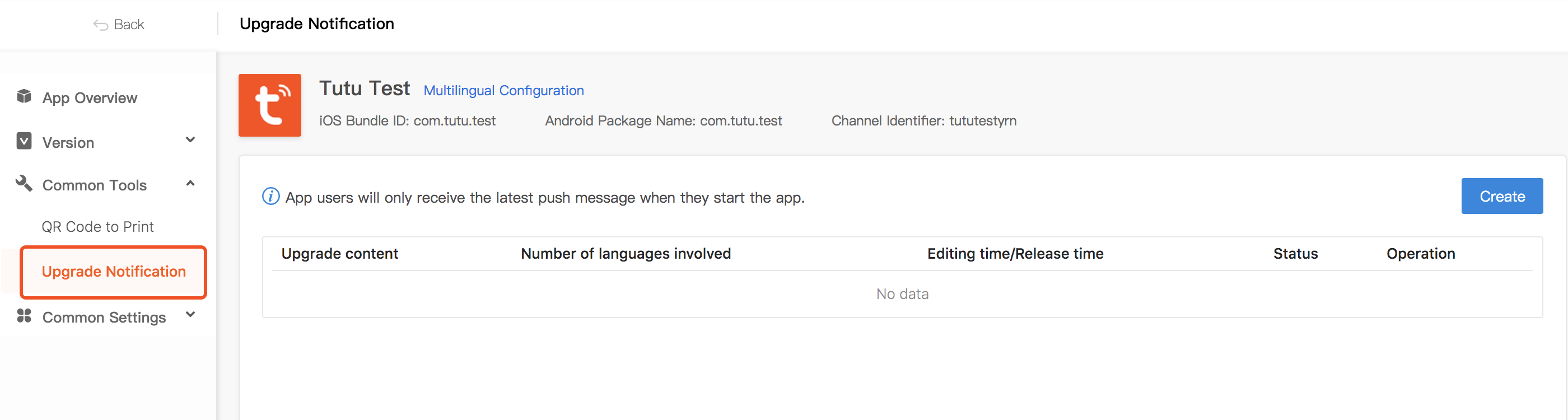Image resolution: width=1568 pixels, height=420 pixels.
Task: Click the iOS Bundle ID text
Action: click(x=407, y=120)
